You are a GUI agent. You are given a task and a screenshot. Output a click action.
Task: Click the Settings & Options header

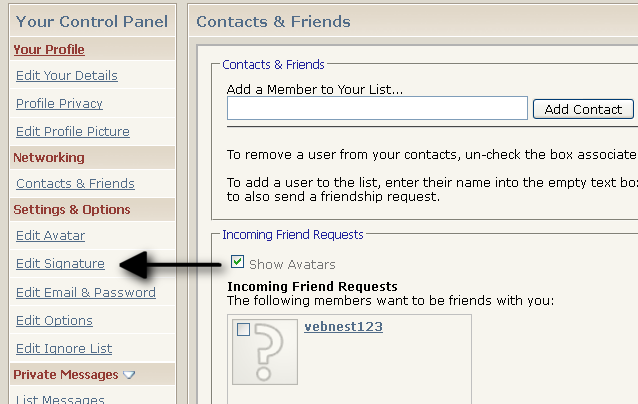71,210
